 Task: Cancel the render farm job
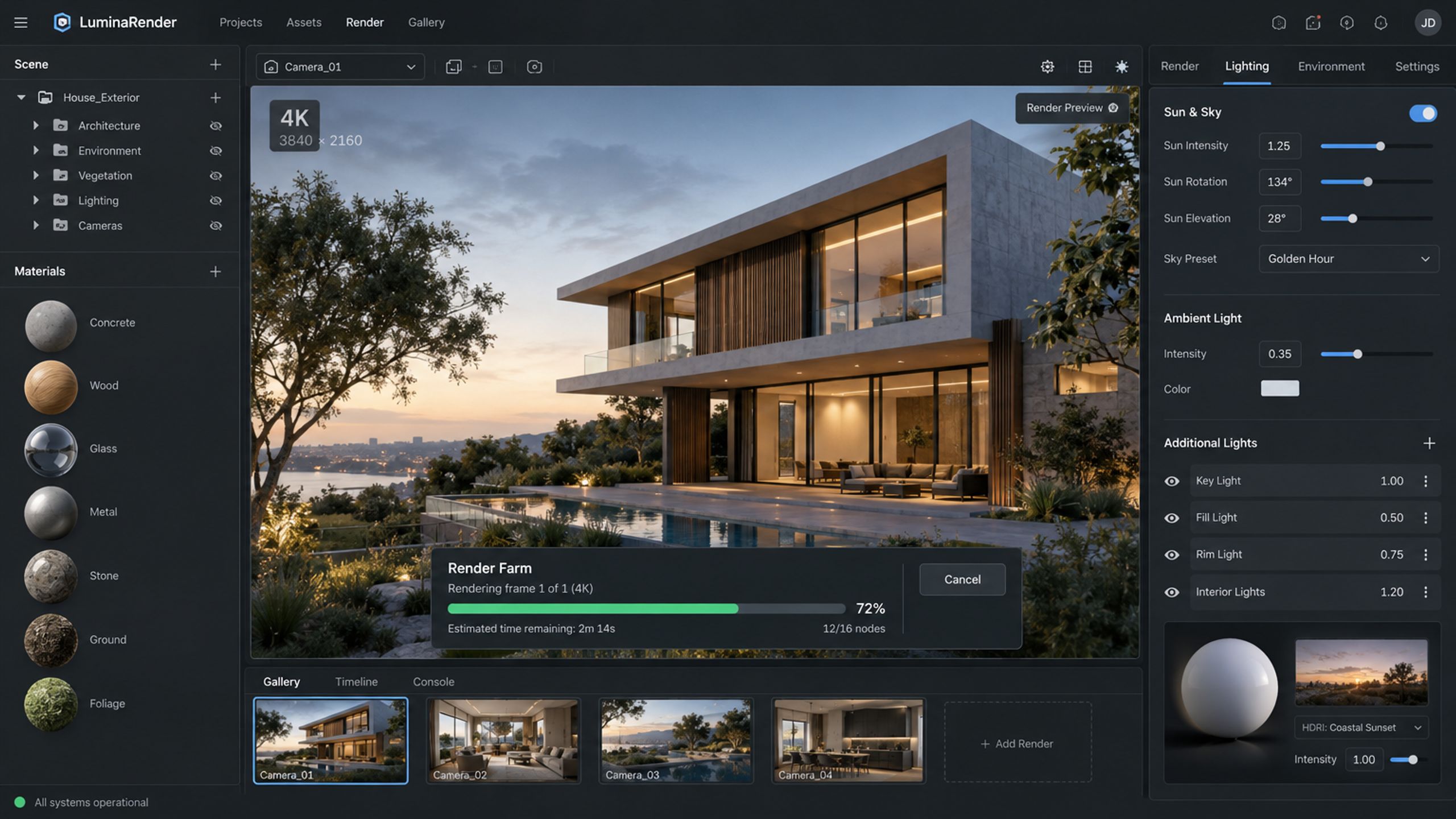coord(962,580)
